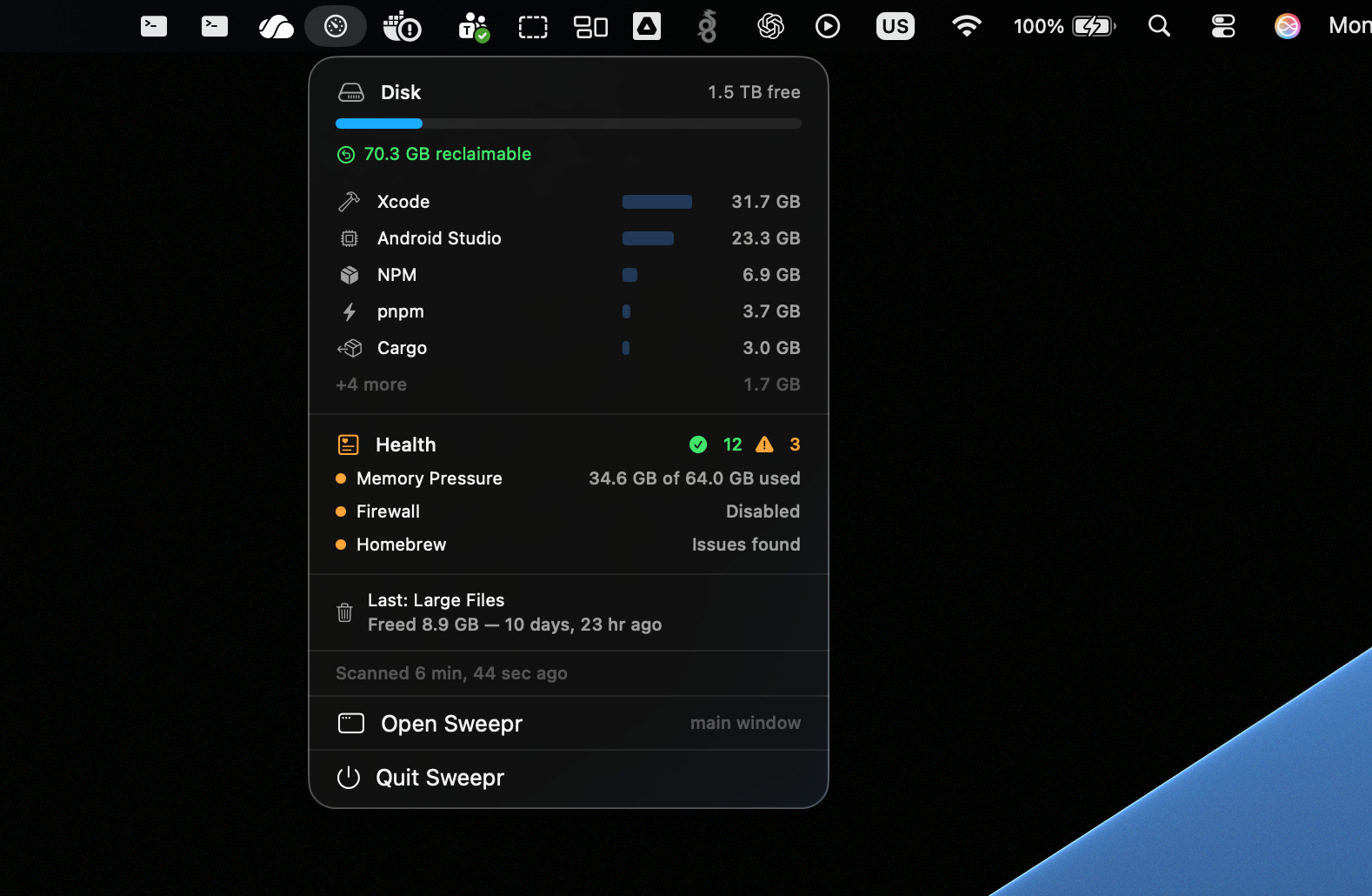Click the 6.9 GB value
This screenshot has height=896, width=1372.
[771, 275]
